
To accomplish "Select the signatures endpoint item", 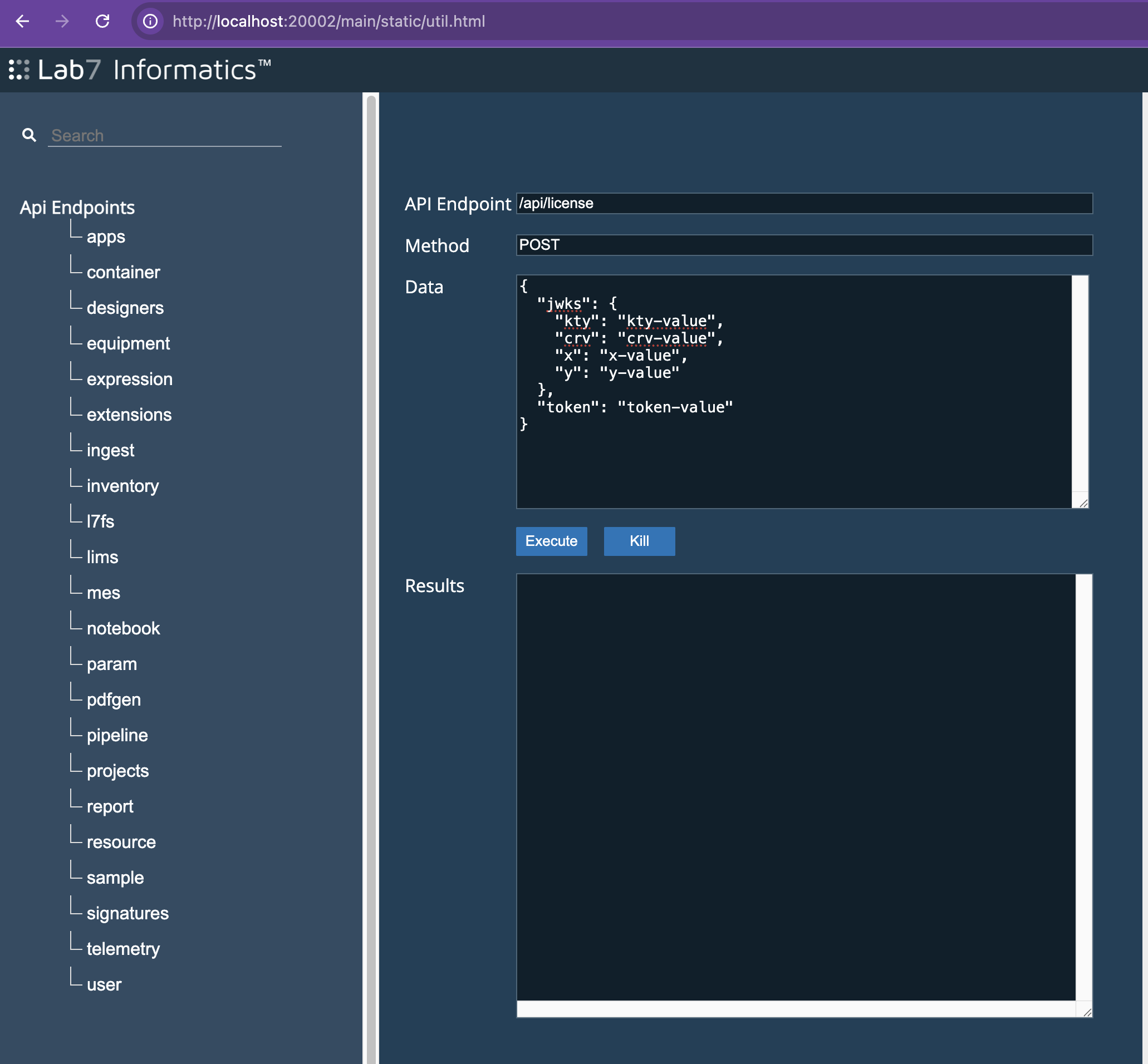I will click(x=127, y=913).
